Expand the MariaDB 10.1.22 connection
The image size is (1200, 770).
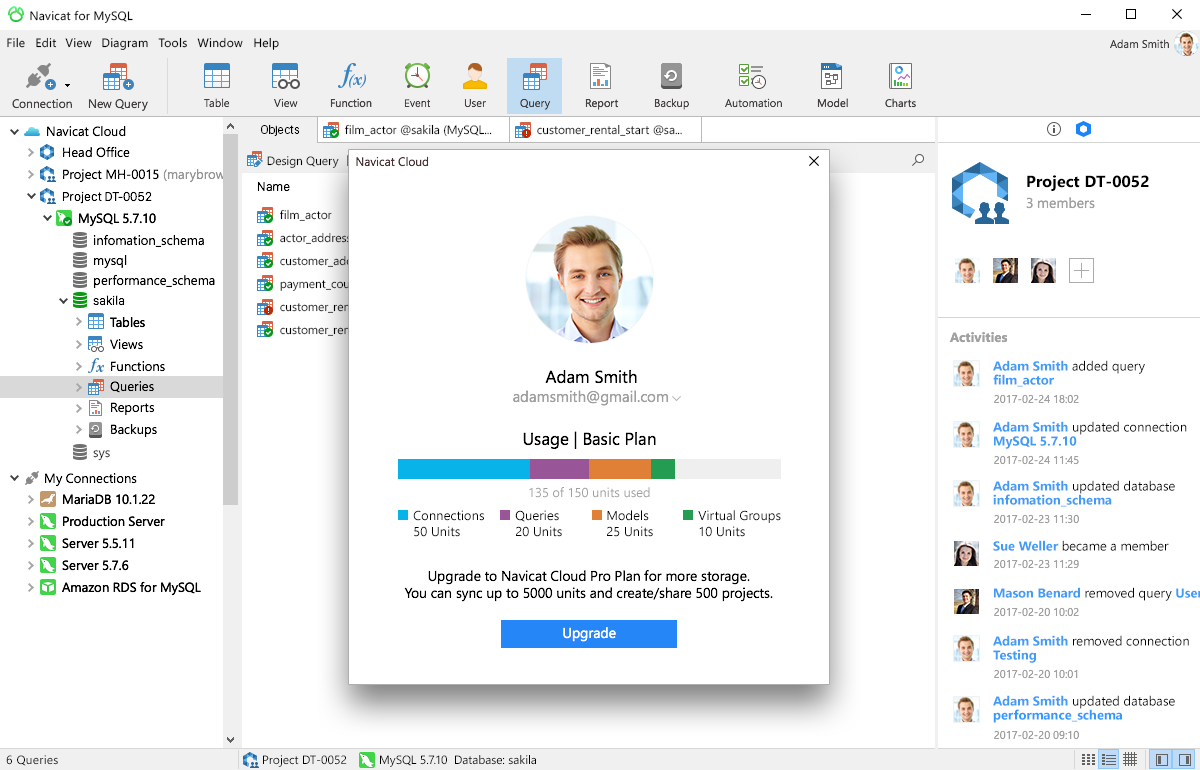31,500
